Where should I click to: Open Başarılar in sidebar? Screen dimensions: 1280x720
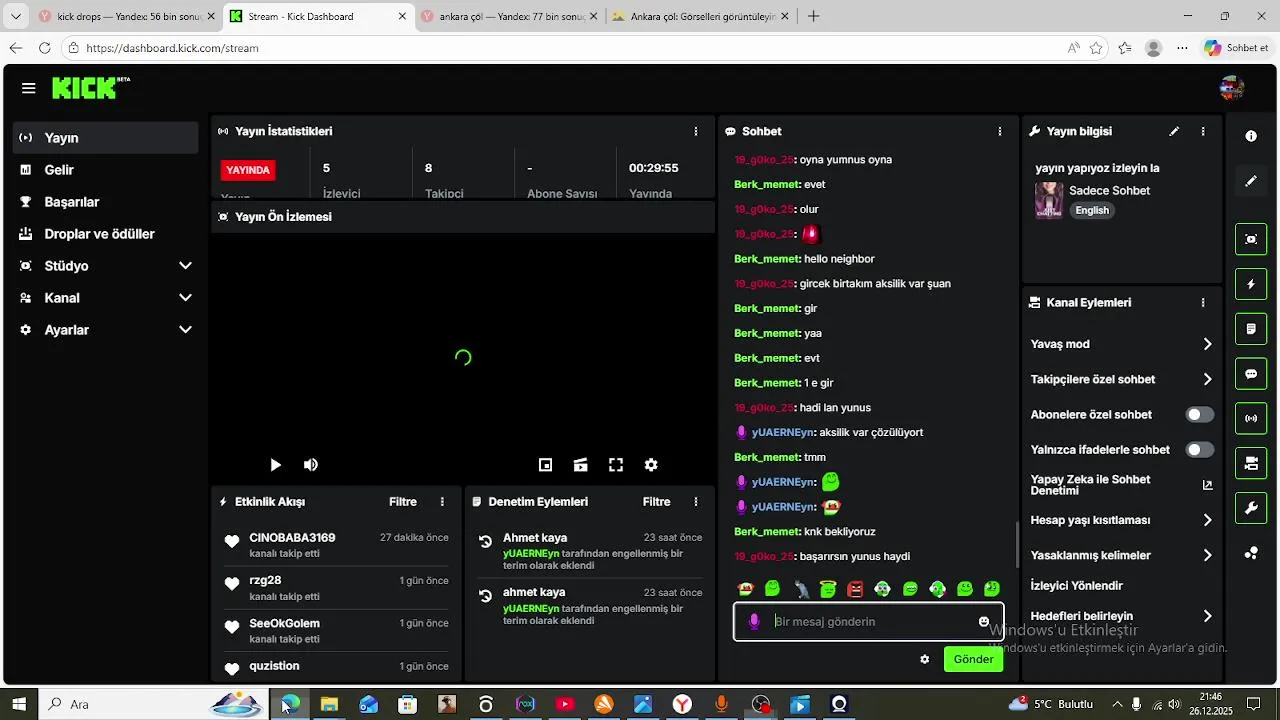click(x=106, y=202)
